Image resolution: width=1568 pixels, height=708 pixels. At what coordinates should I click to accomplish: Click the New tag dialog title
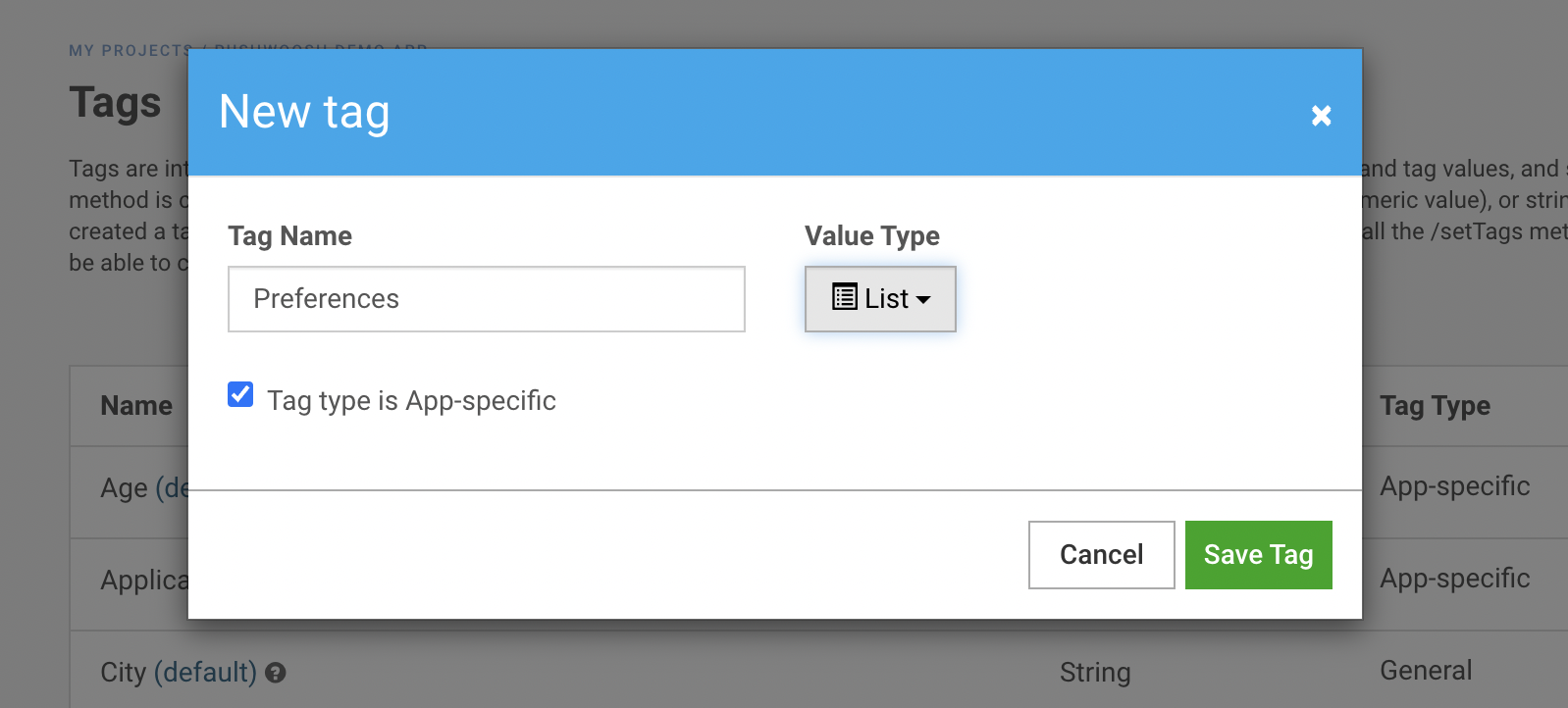pos(304,112)
